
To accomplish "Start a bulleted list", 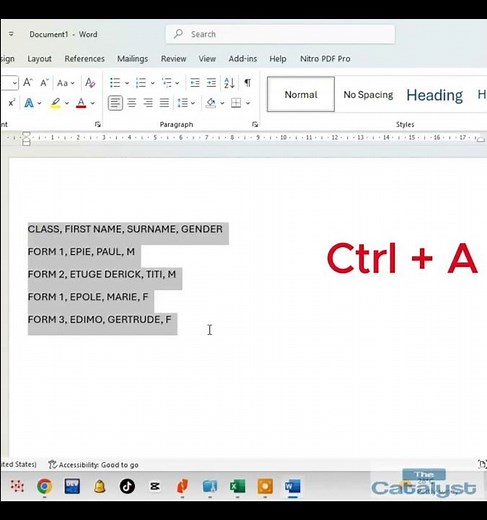I will [x=115, y=83].
